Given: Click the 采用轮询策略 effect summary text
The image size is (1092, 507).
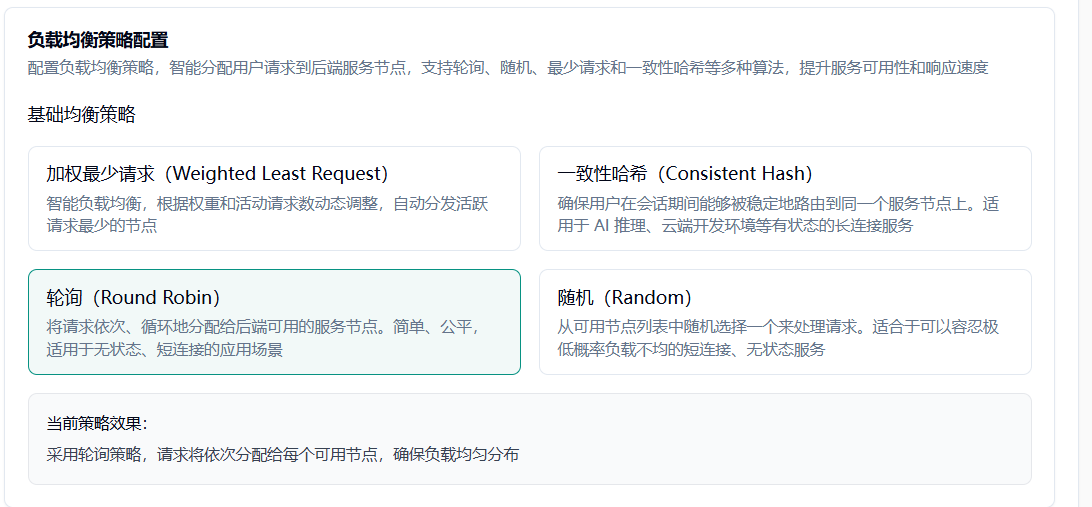Looking at the screenshot, I should [283, 455].
